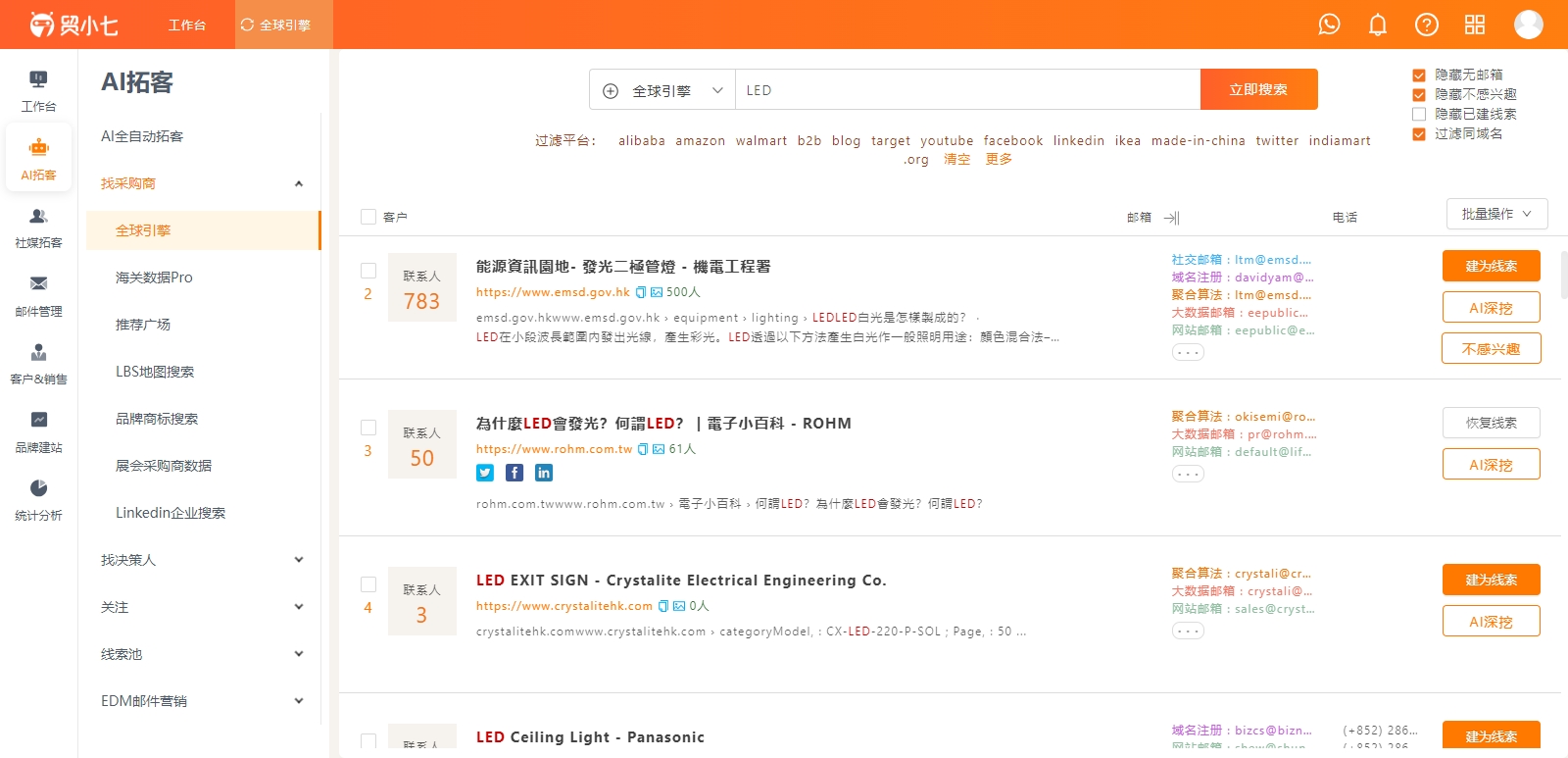Check result row 3 ROHM checkbox

click(x=368, y=428)
